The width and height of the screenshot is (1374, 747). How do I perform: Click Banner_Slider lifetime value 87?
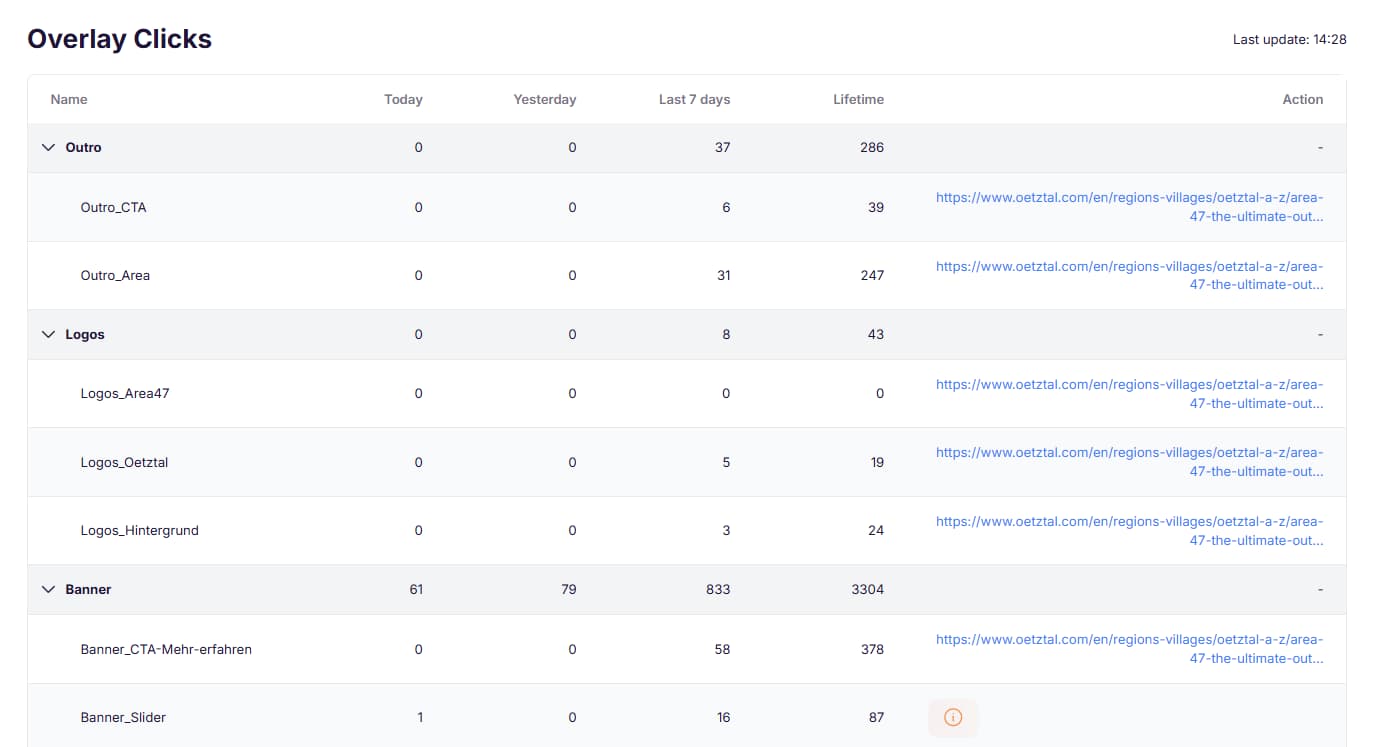tap(876, 717)
